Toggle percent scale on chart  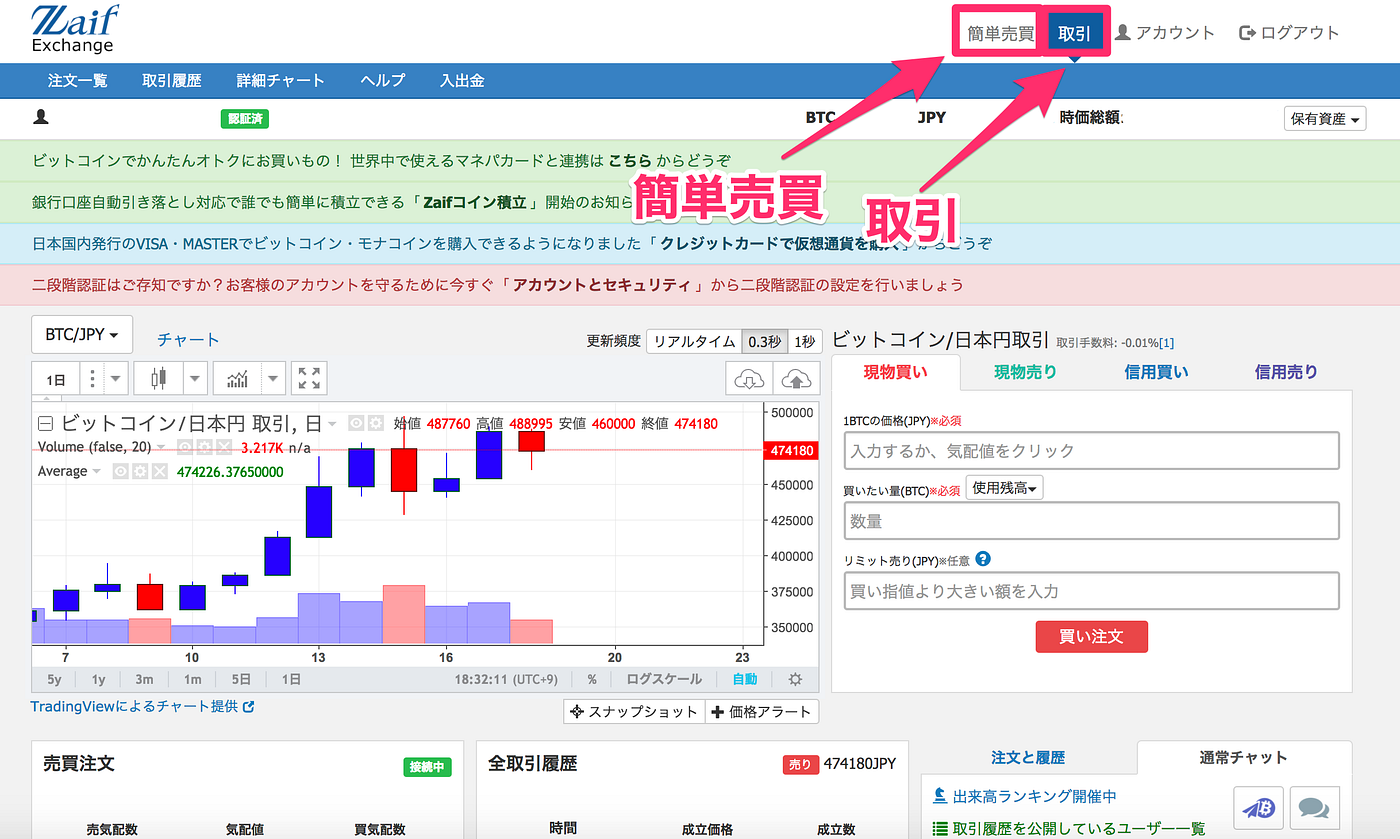point(592,679)
